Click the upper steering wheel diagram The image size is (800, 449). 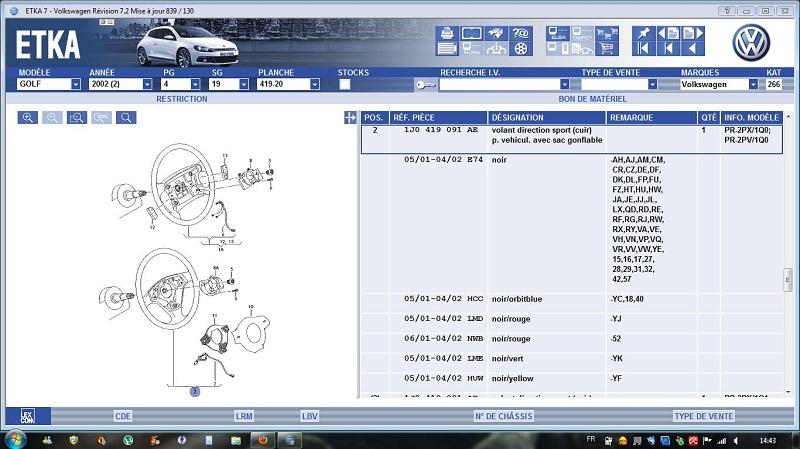[185, 185]
